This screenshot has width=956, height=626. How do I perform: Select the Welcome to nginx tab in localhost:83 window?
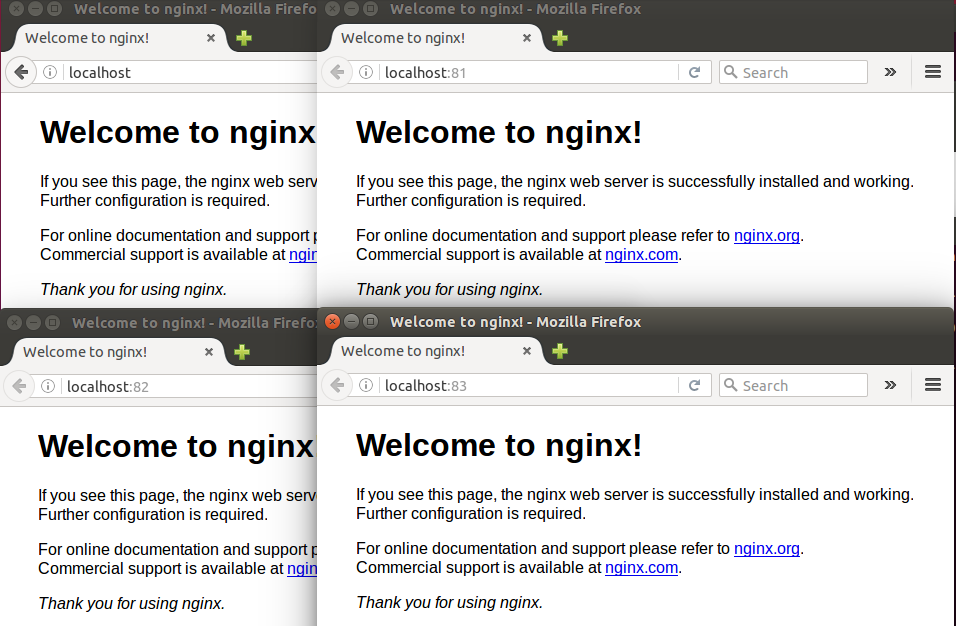point(420,351)
